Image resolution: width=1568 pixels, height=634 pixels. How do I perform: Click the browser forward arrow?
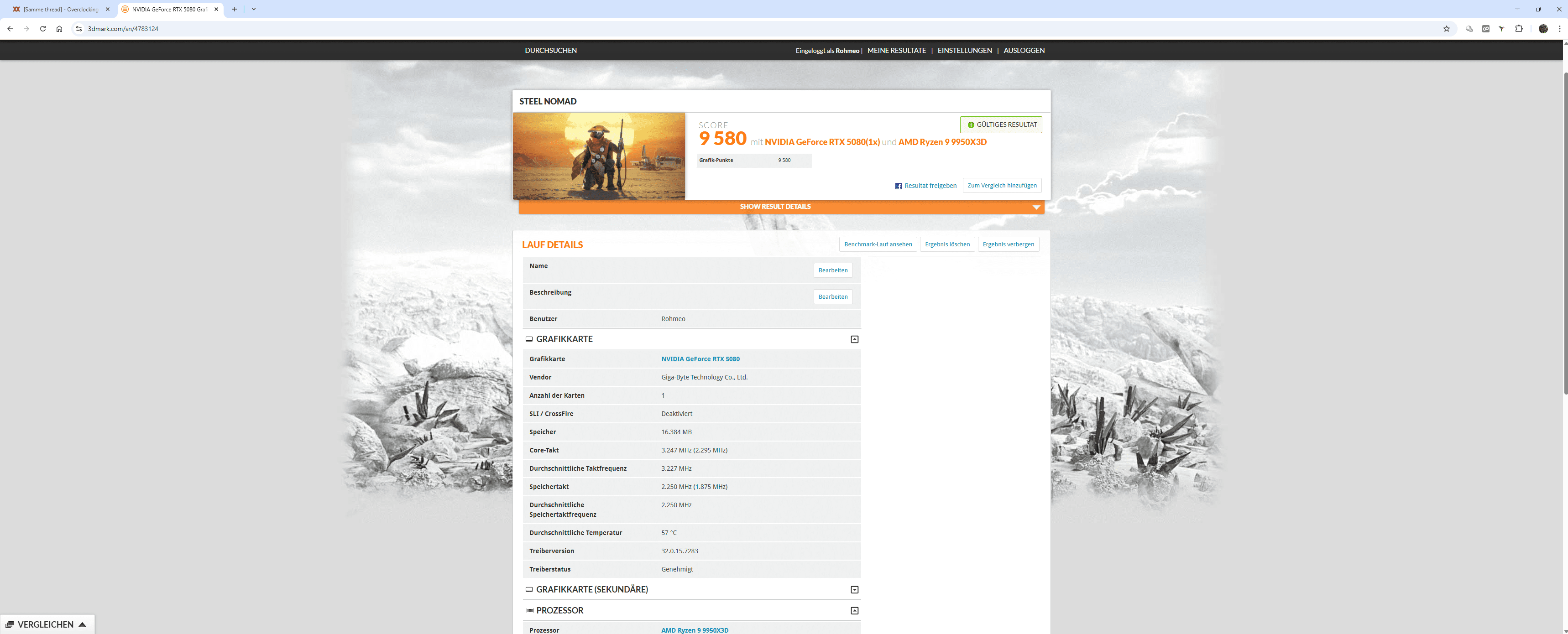pyautogui.click(x=26, y=29)
